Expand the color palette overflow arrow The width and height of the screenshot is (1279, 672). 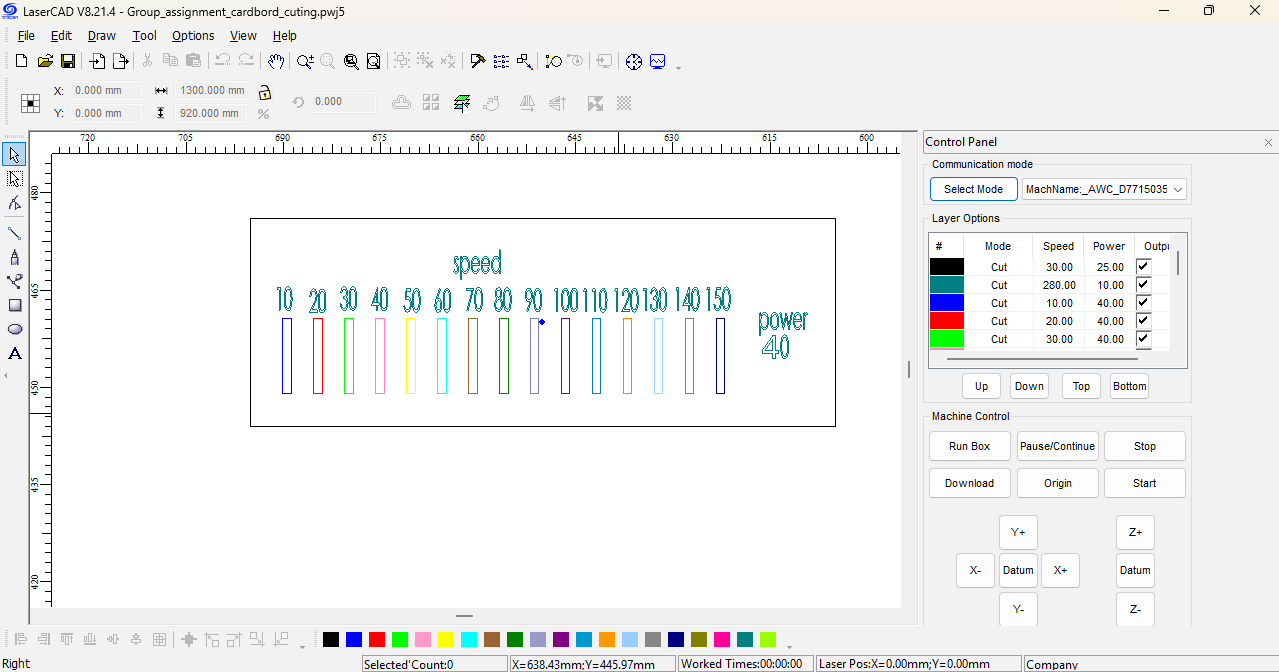coord(789,645)
